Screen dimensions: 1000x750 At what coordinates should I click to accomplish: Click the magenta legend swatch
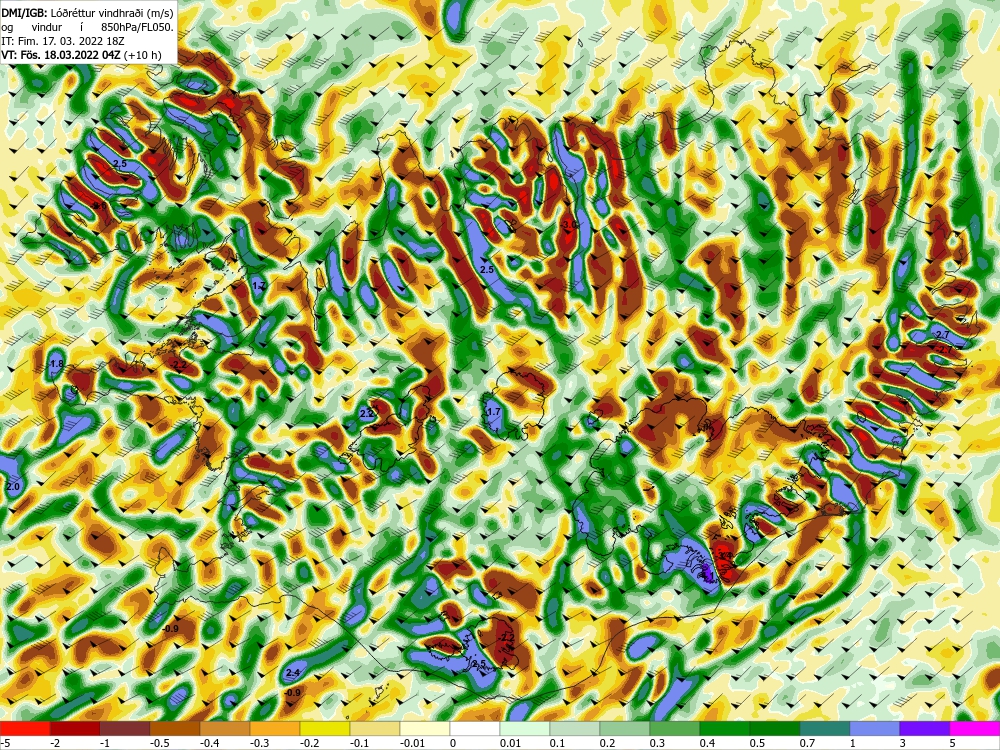pyautogui.click(x=975, y=729)
